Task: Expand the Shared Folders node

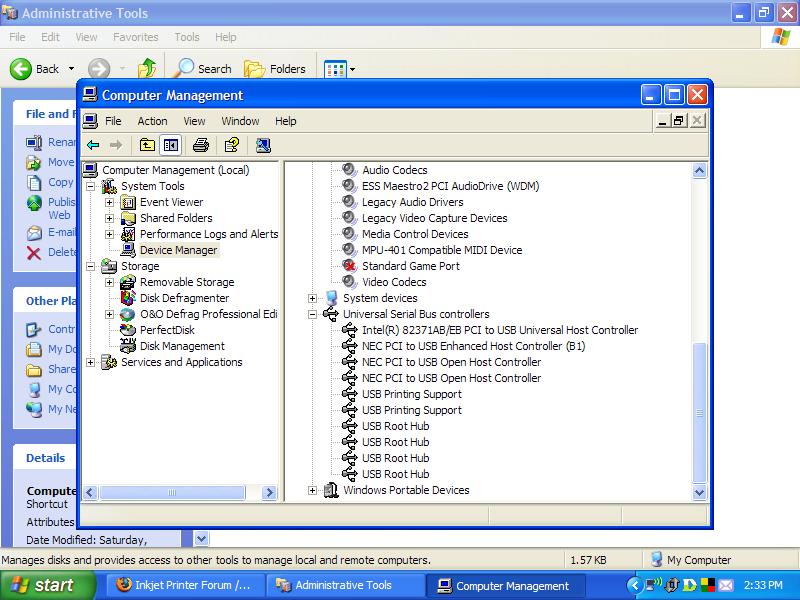Action: tap(109, 218)
